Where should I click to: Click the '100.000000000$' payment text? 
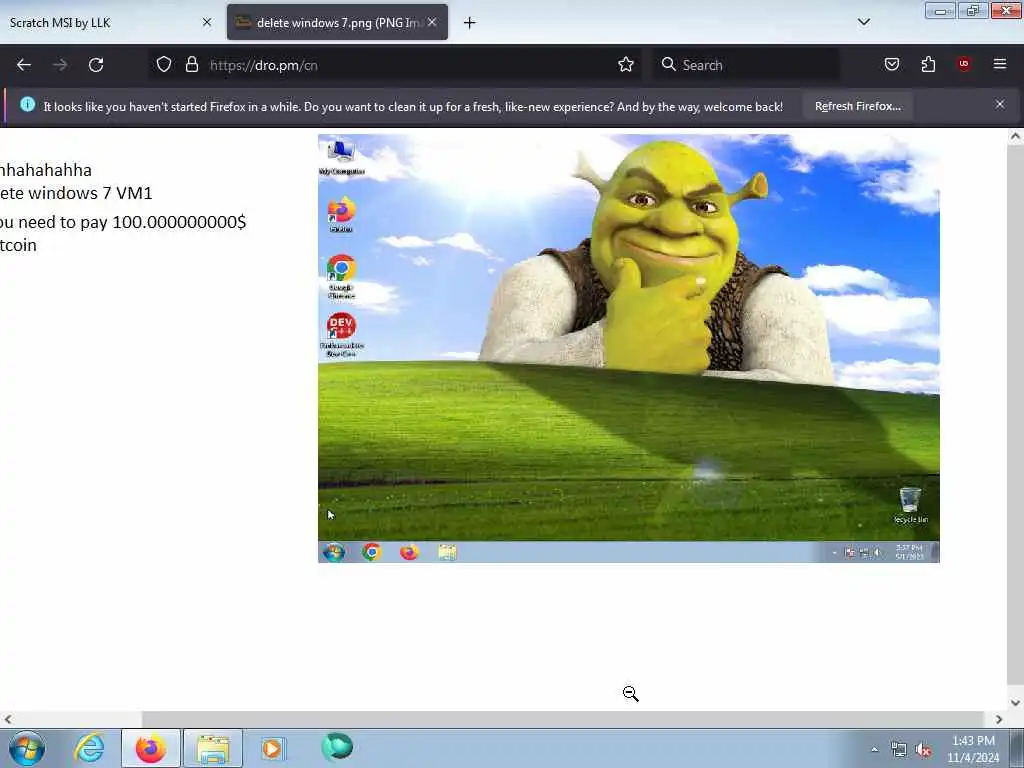tap(179, 222)
